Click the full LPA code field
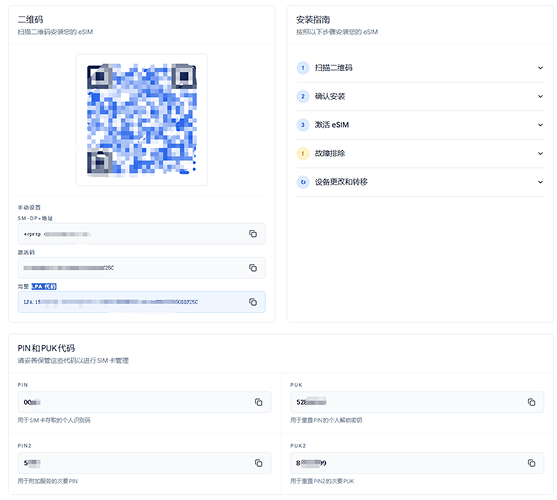The width and height of the screenshot is (557, 500). click(x=142, y=302)
